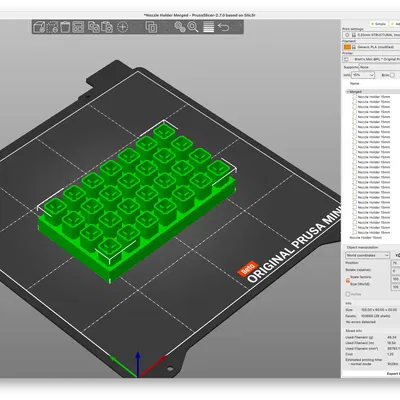Click the Sliced Info section header
Viewport: 400px width, 400px height.
coord(354,331)
